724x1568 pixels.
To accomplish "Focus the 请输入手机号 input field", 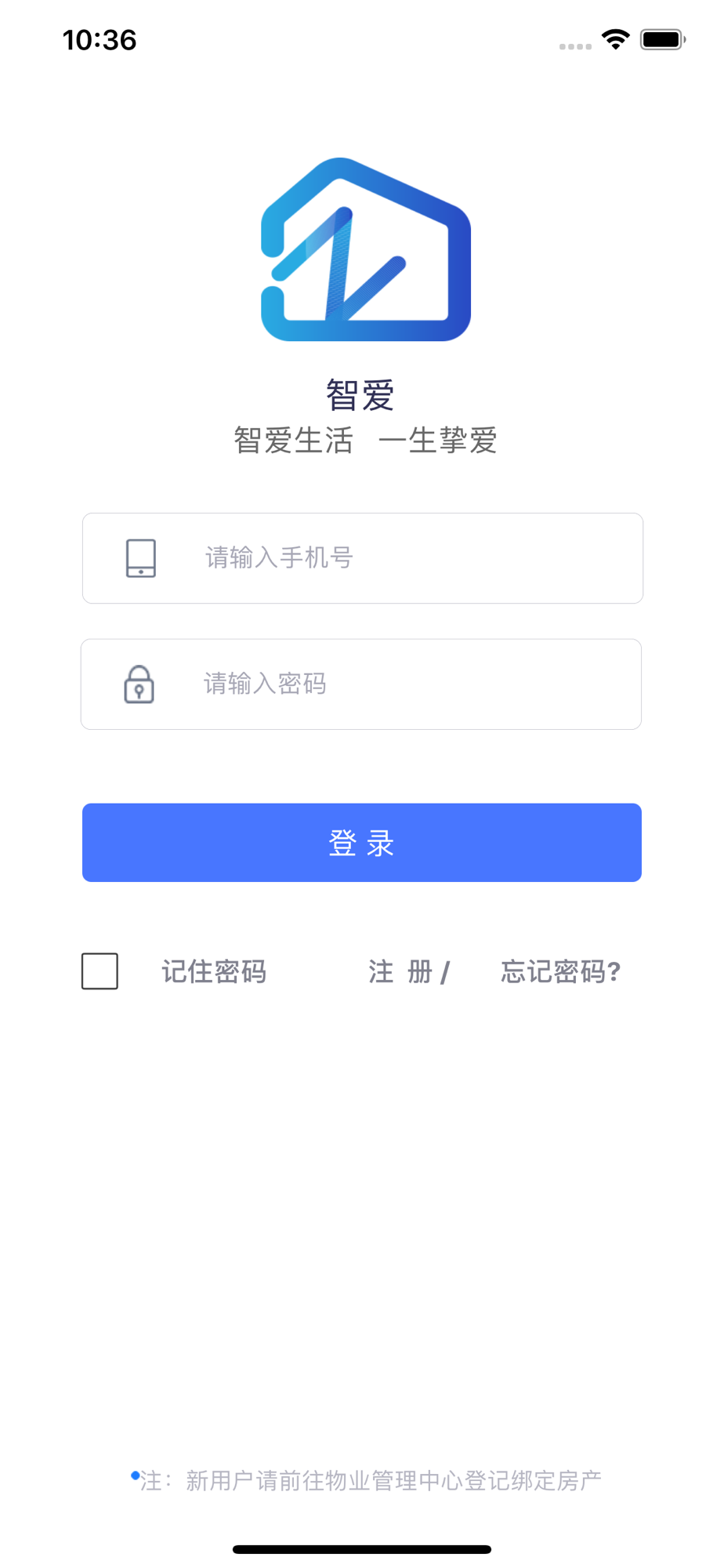I will 363,558.
